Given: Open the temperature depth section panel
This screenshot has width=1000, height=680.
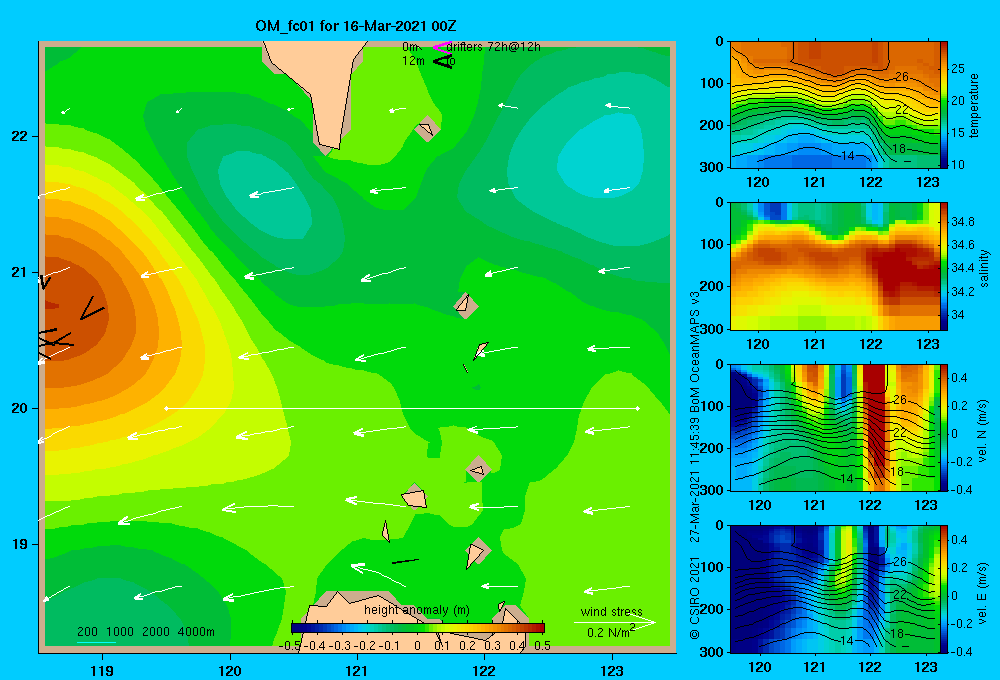Looking at the screenshot, I should [x=835, y=105].
